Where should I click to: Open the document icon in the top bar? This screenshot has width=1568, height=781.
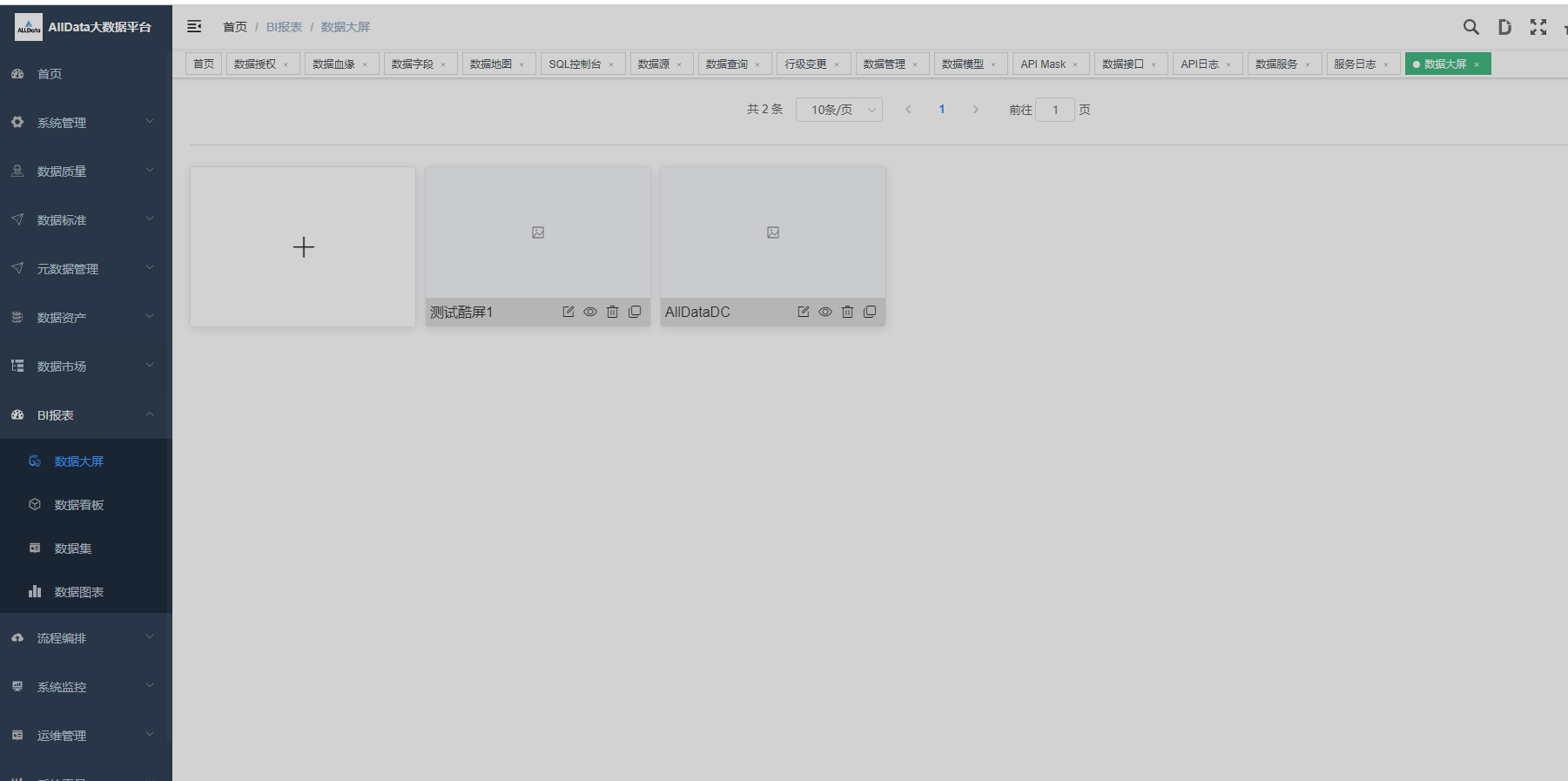1504,27
